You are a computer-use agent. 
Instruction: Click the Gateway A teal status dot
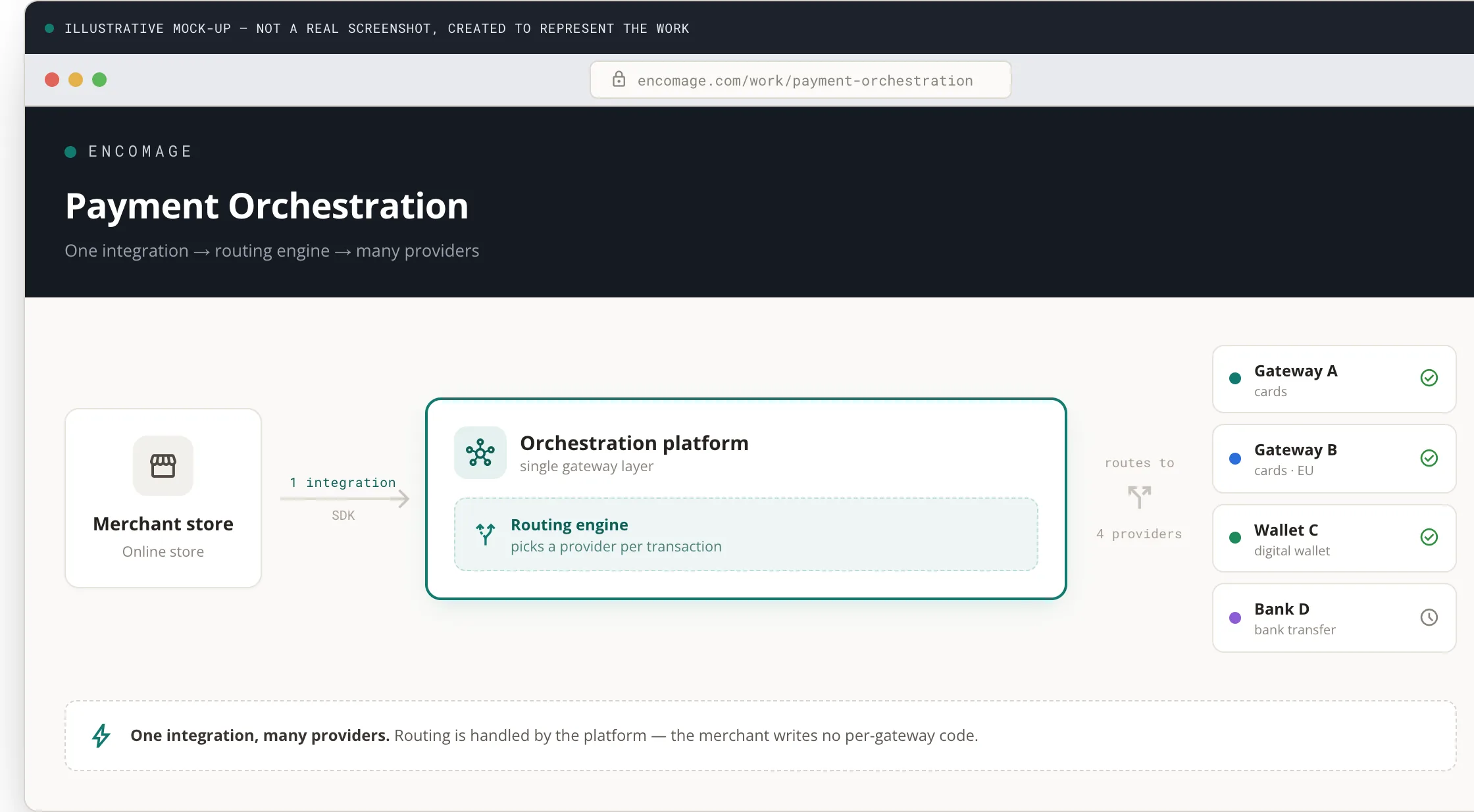point(1235,378)
